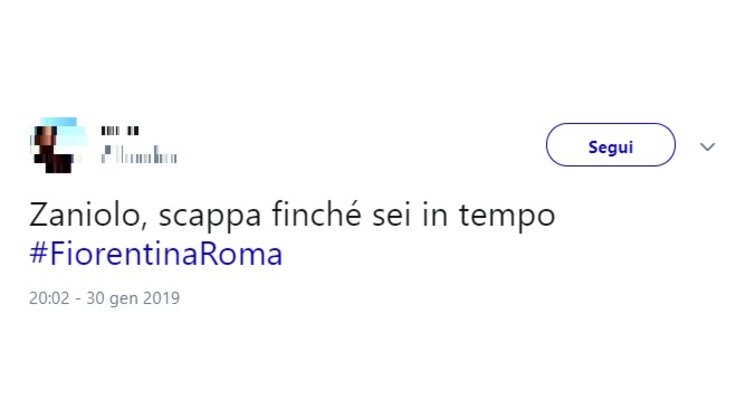
Task: Click the blurred @username handle
Action: tap(139, 154)
